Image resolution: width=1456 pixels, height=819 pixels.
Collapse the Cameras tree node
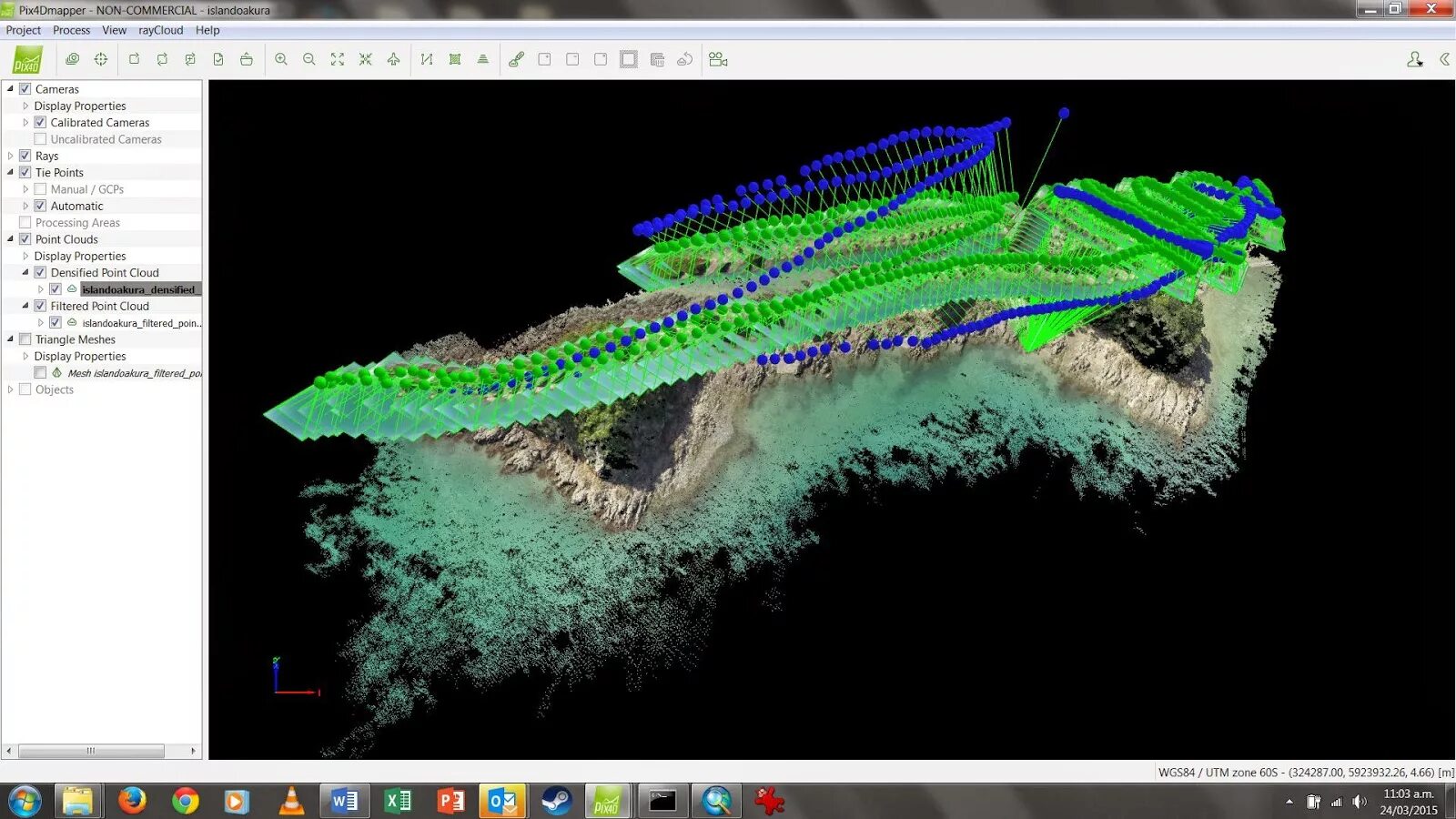11,89
